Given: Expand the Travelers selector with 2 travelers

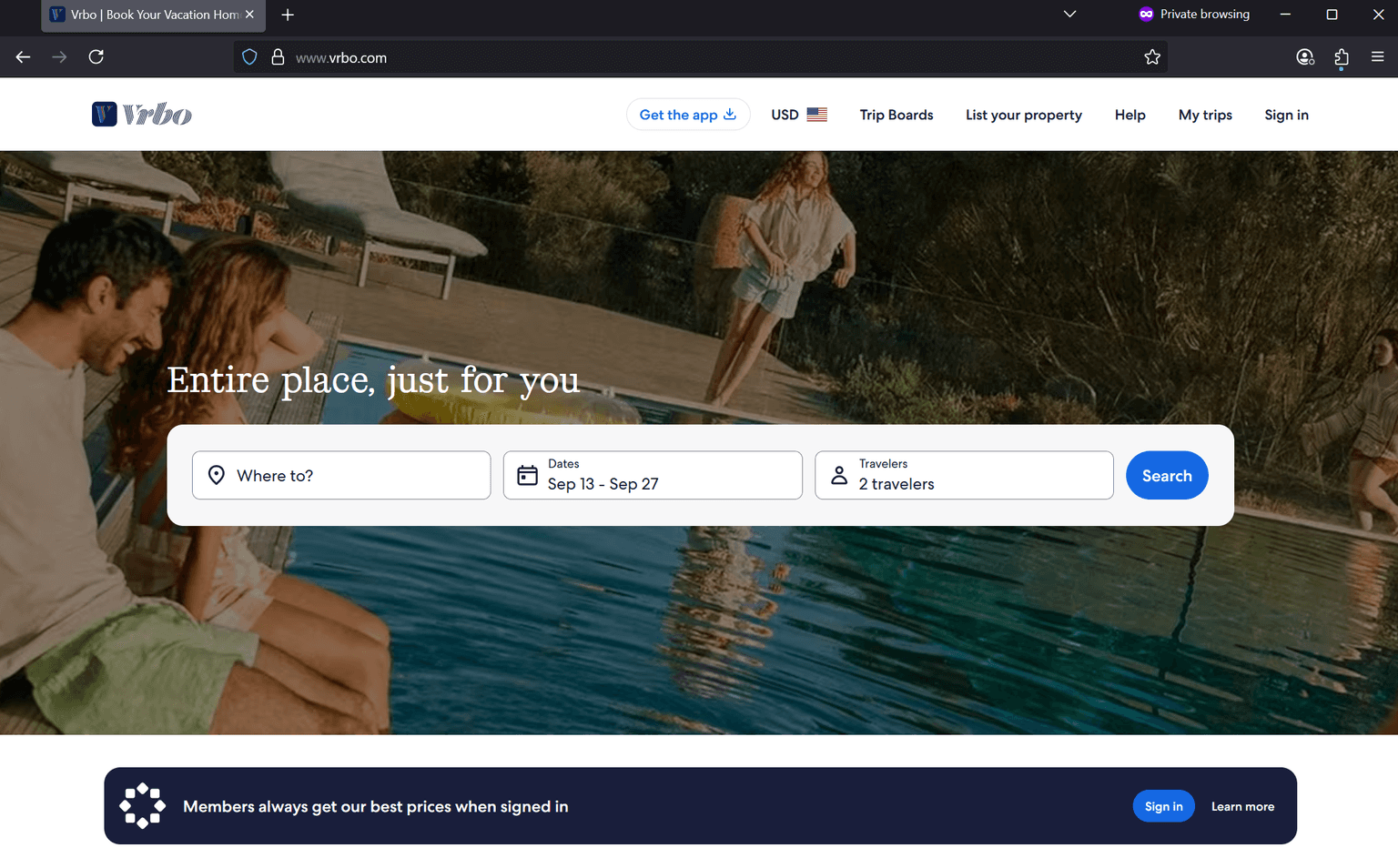Looking at the screenshot, I should tap(964, 475).
